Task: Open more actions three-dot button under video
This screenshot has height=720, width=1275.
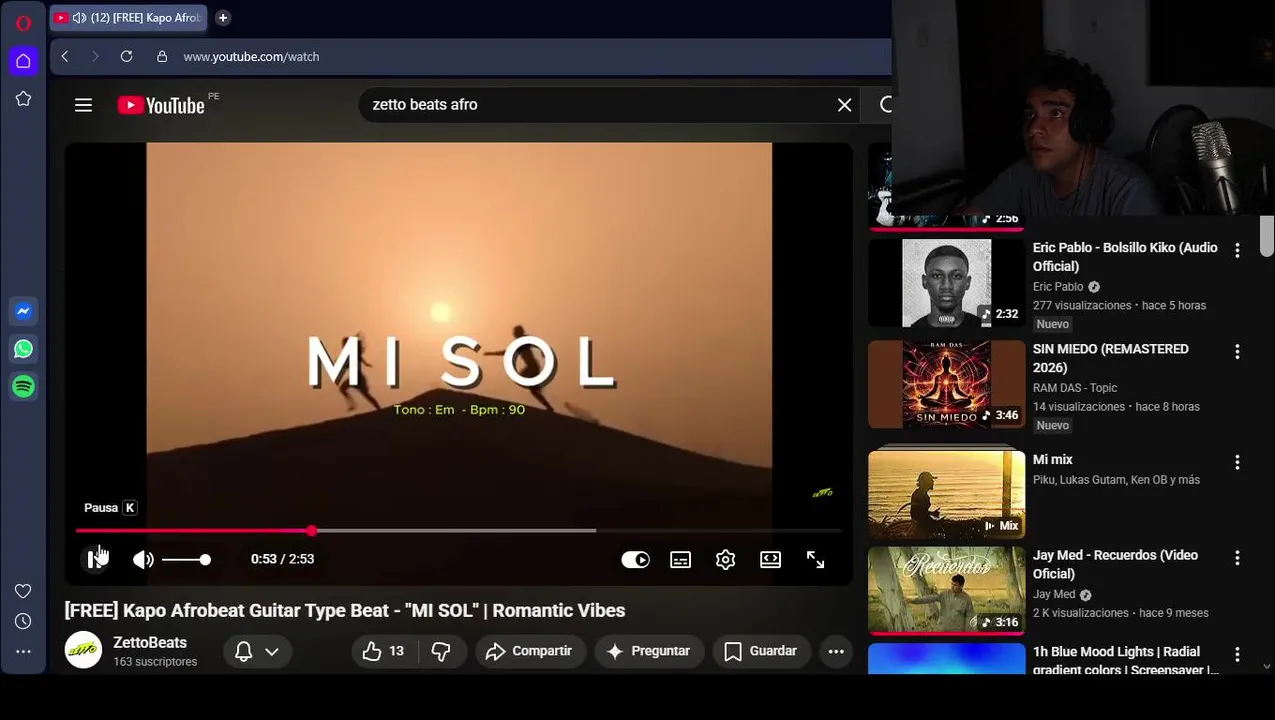Action: (836, 651)
